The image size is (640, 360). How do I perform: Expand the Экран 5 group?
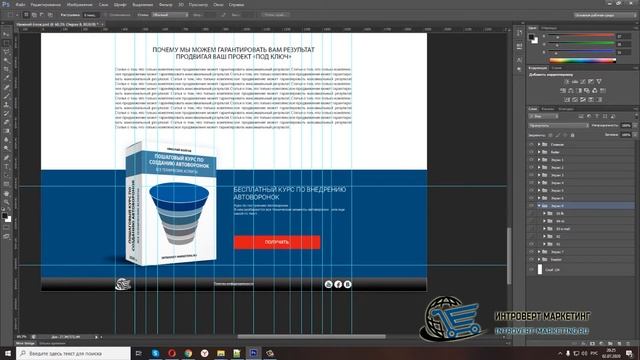point(539,190)
